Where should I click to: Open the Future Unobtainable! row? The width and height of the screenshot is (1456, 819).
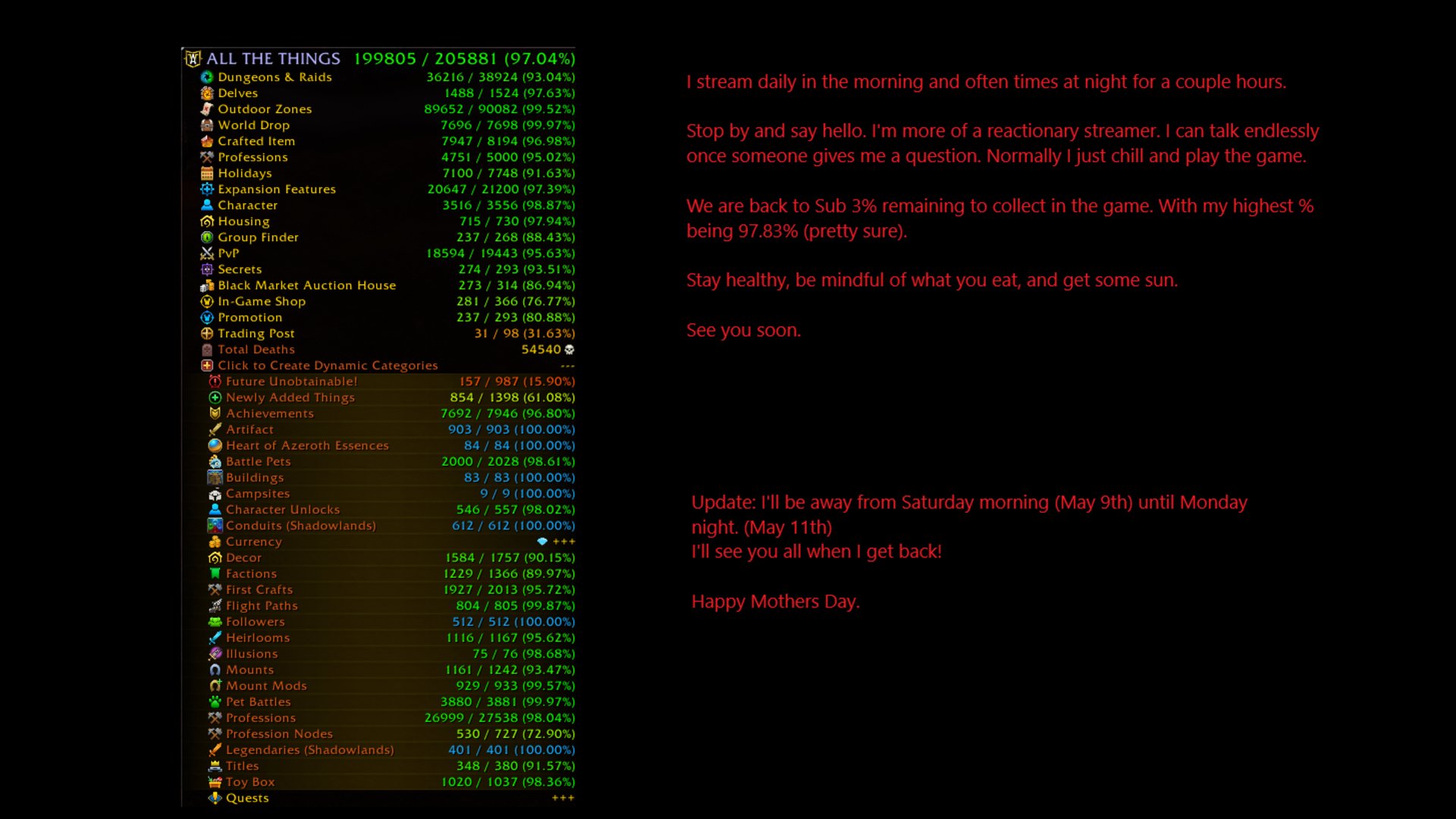391,381
